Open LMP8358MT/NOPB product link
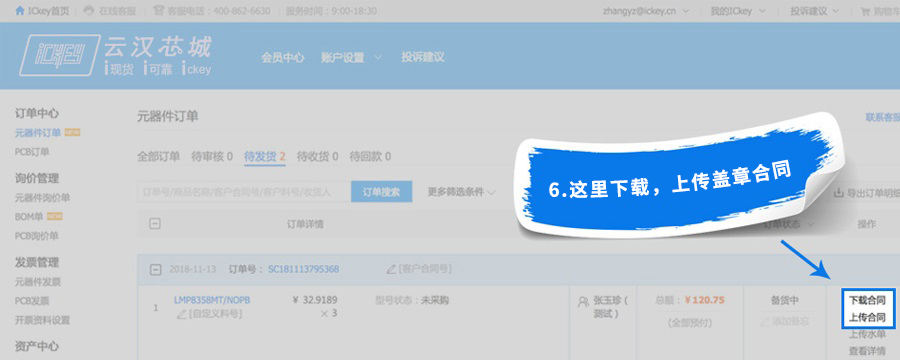Viewport: 900px width, 360px height. (212, 300)
